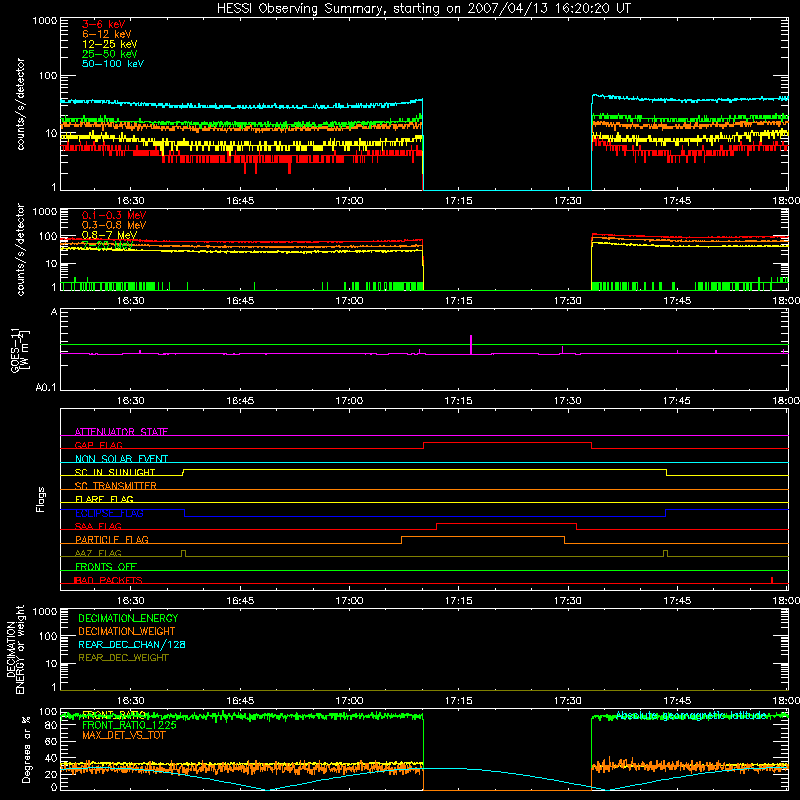Screen dimensions: 800x800
Task: Click the raised PARTICLE_FLAG segment
Action: click(483, 537)
